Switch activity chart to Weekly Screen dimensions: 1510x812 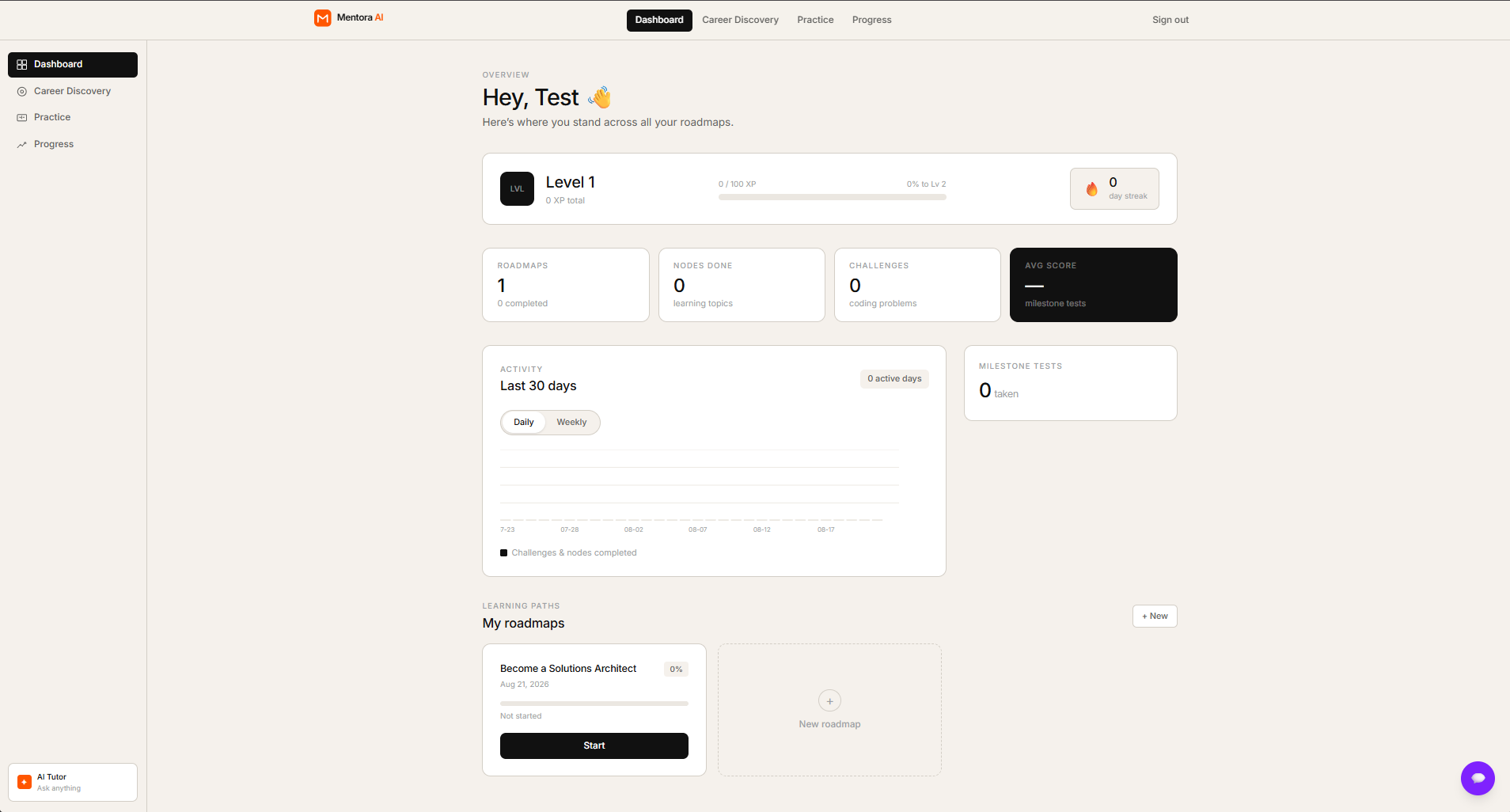[x=571, y=423]
